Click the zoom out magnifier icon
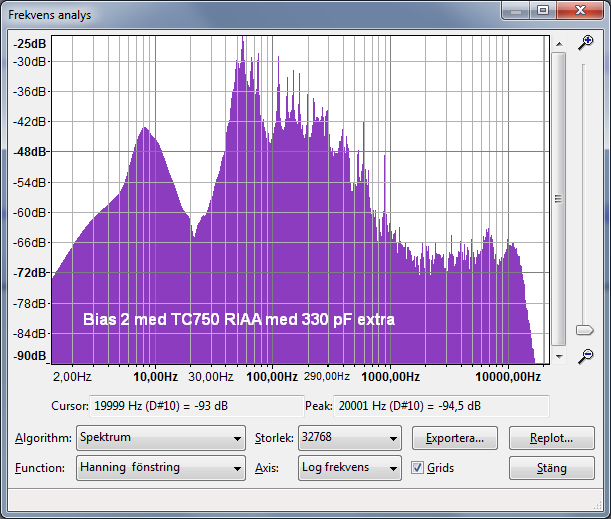Viewport: 611px width, 519px height. click(585, 356)
